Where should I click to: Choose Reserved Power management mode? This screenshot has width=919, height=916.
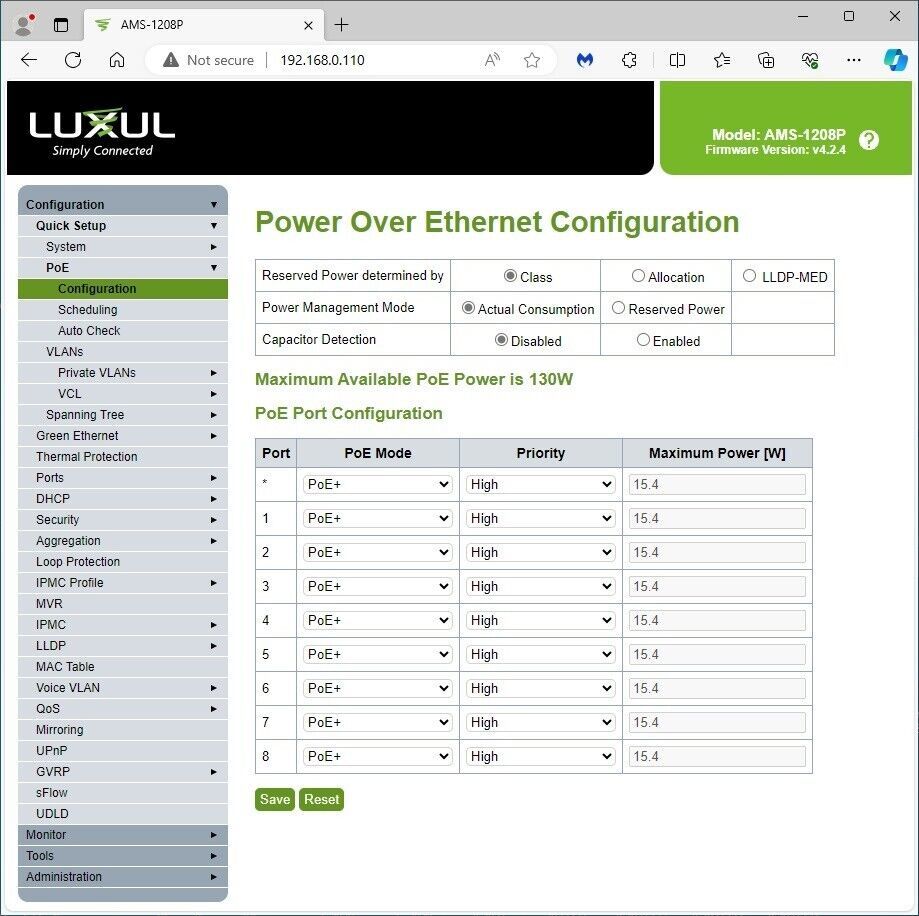618,308
